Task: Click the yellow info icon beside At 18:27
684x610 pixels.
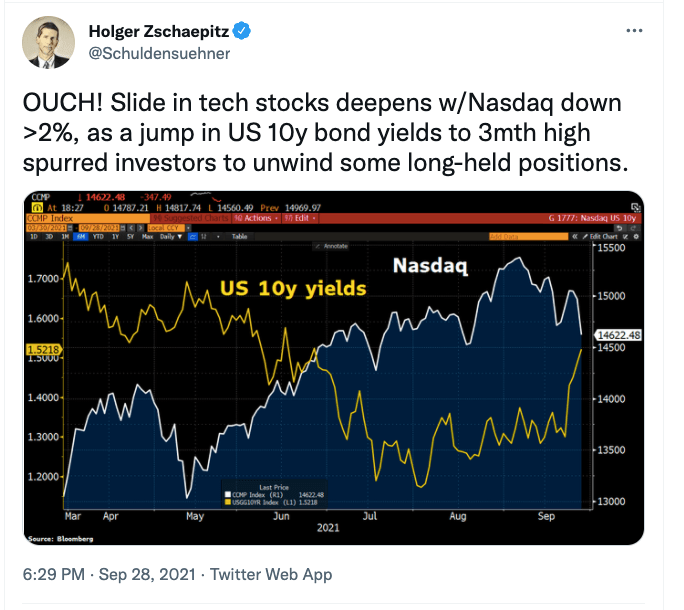Action: click(33, 206)
